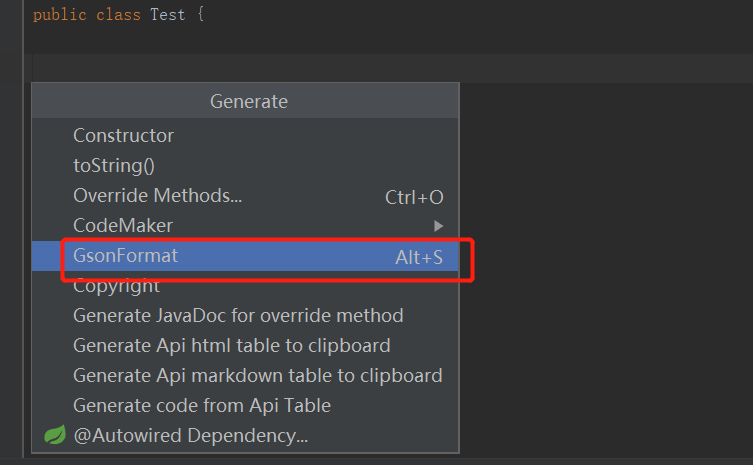The height and width of the screenshot is (465, 753).
Task: Click the editor gutter left of class declaration
Action: [x=11, y=15]
